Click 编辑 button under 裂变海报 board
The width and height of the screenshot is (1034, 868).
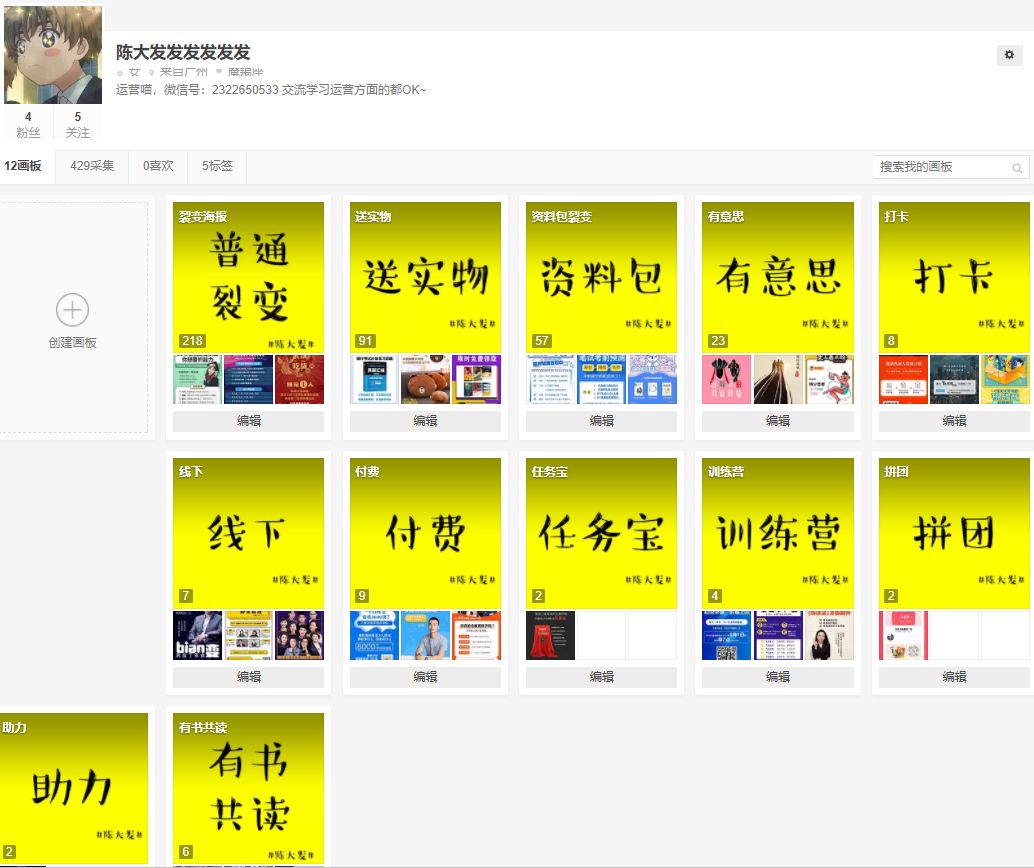point(248,421)
